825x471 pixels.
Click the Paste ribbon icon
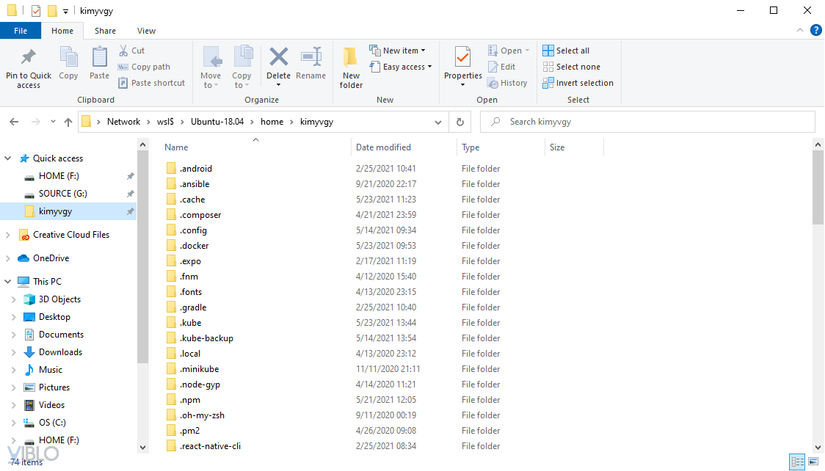(x=99, y=57)
